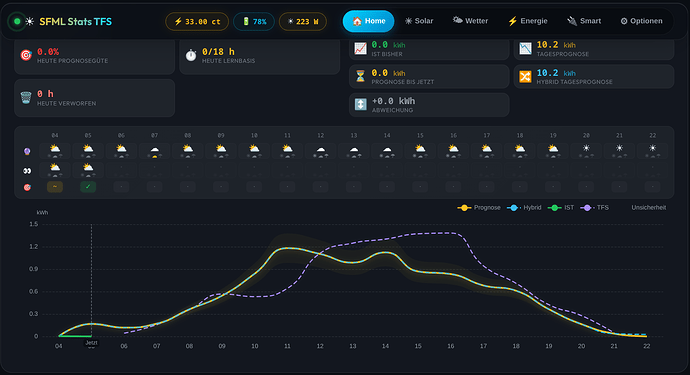690x375 pixels.
Task: Open the Wetter tab
Action: 470,21
